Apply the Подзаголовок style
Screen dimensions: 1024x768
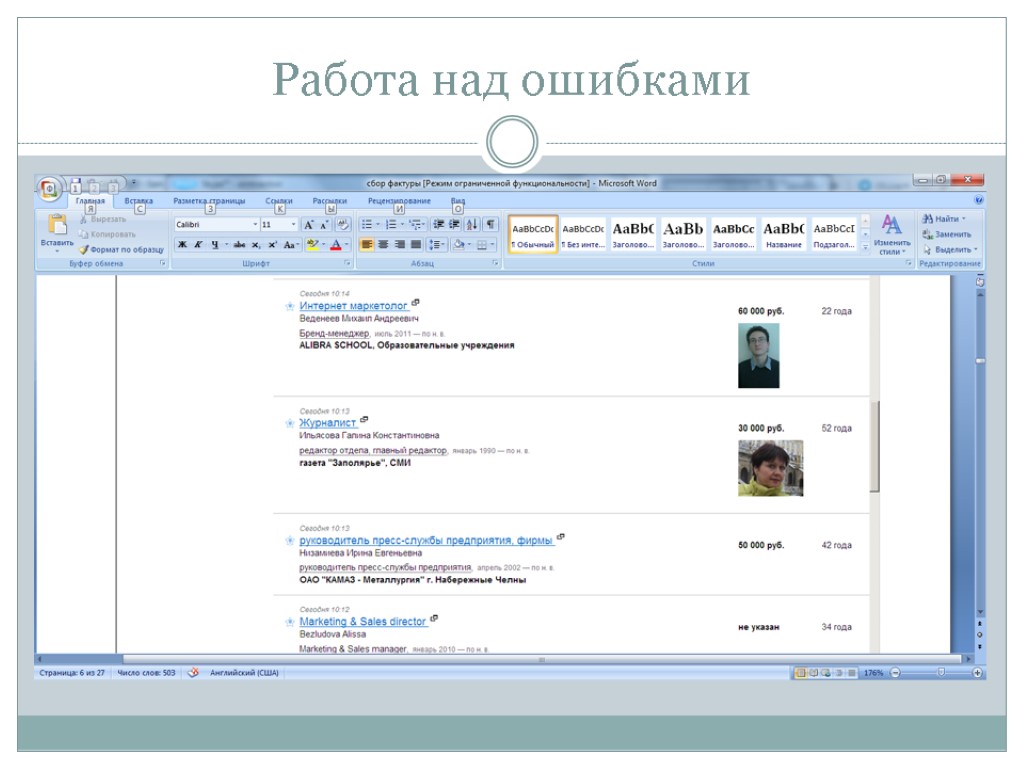point(834,235)
